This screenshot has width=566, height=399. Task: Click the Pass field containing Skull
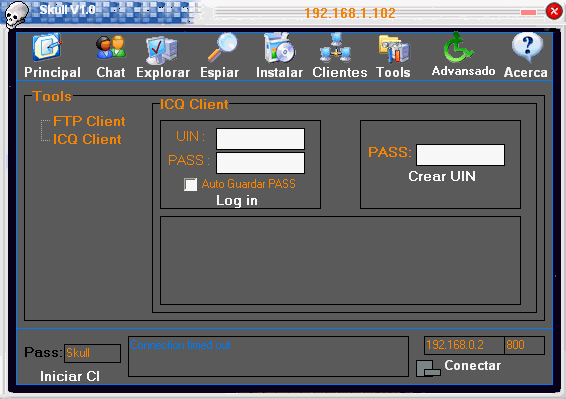click(x=92, y=353)
